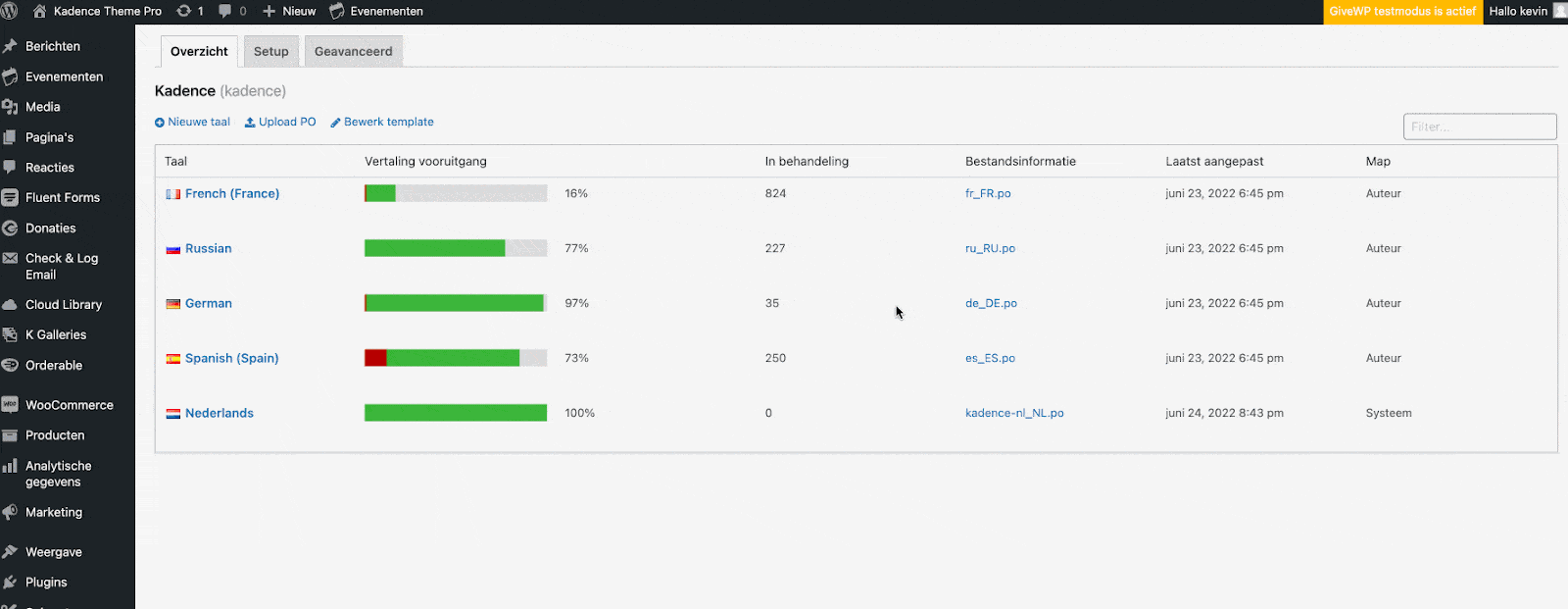The height and width of the screenshot is (609, 1568).
Task: Open the ru_RU.po file link
Action: coord(990,249)
